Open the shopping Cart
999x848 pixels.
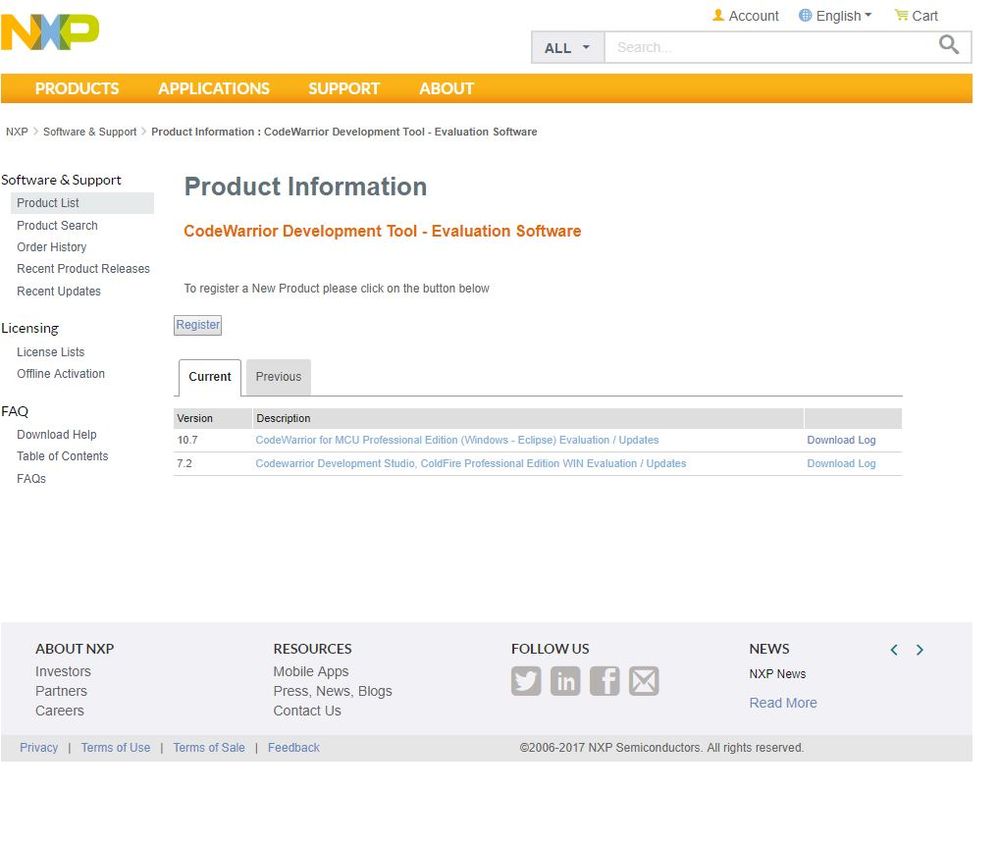pyautogui.click(x=916, y=16)
